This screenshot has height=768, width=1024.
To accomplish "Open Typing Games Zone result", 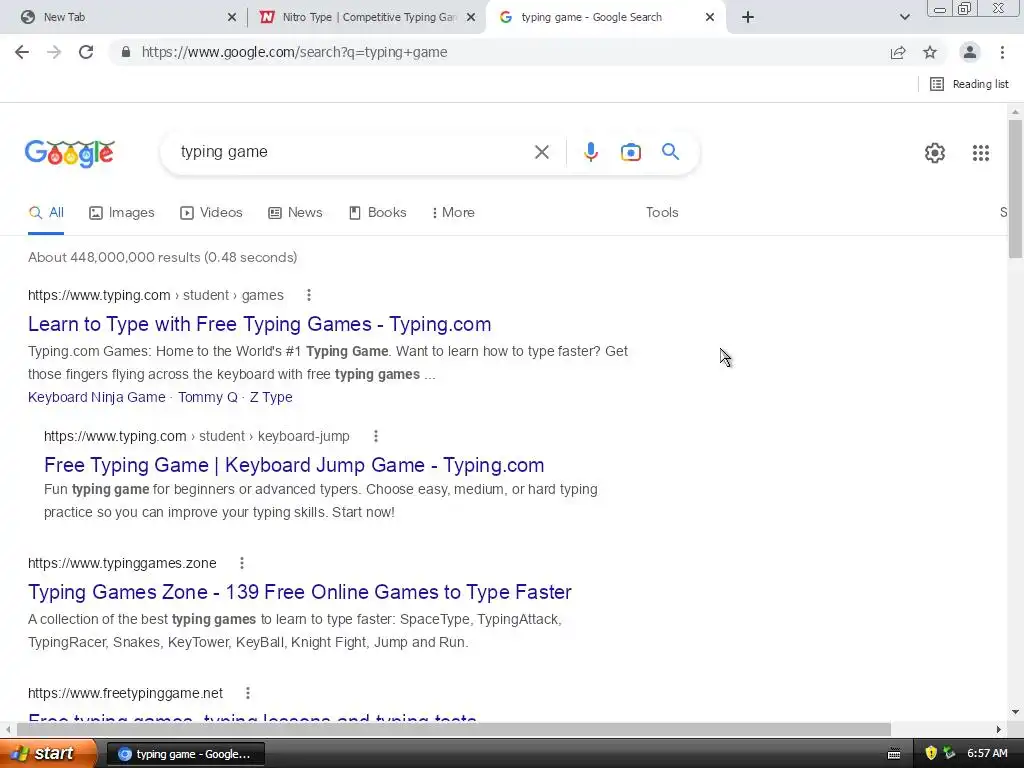I will pyautogui.click(x=300, y=592).
